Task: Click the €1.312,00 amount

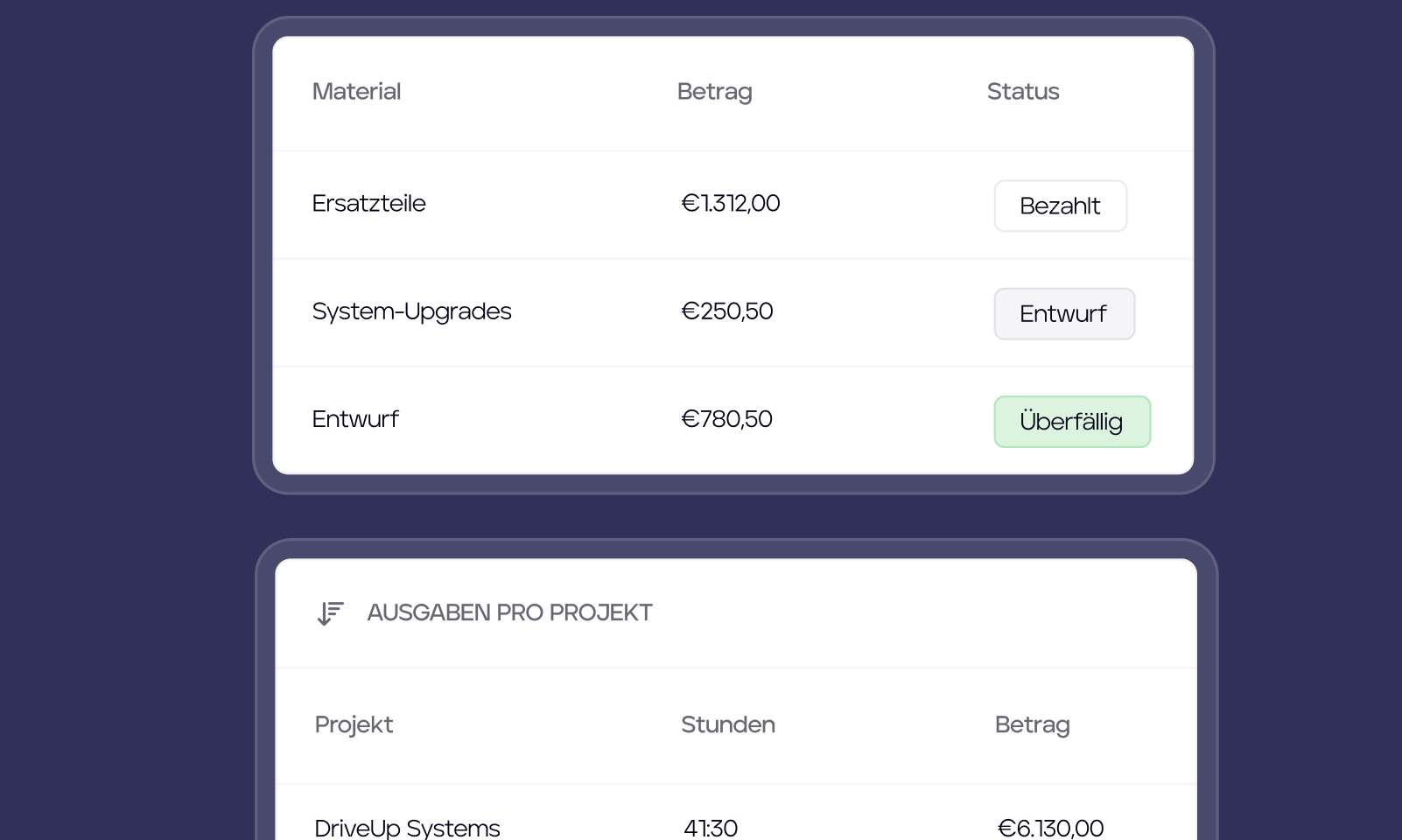Action: [x=731, y=203]
